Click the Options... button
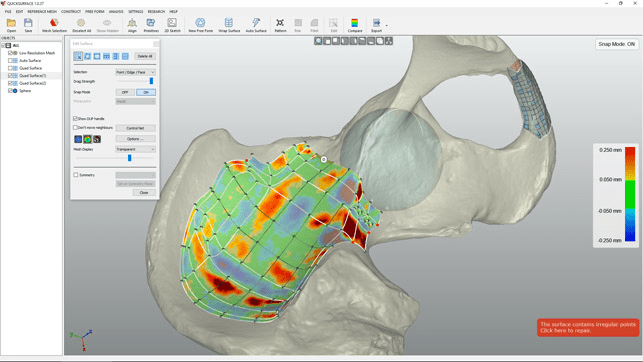This screenshot has height=362, width=643. [x=135, y=139]
